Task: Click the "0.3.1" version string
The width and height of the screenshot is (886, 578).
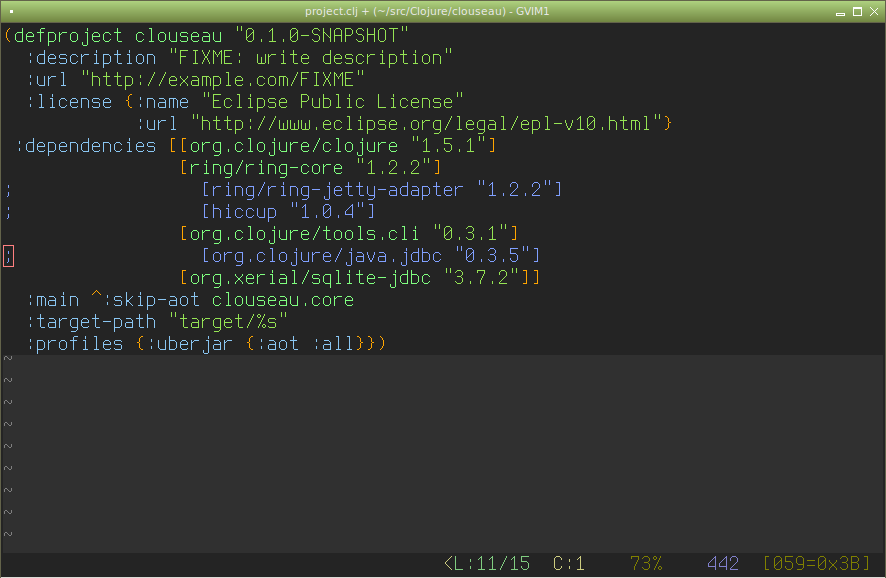Action: pos(469,234)
